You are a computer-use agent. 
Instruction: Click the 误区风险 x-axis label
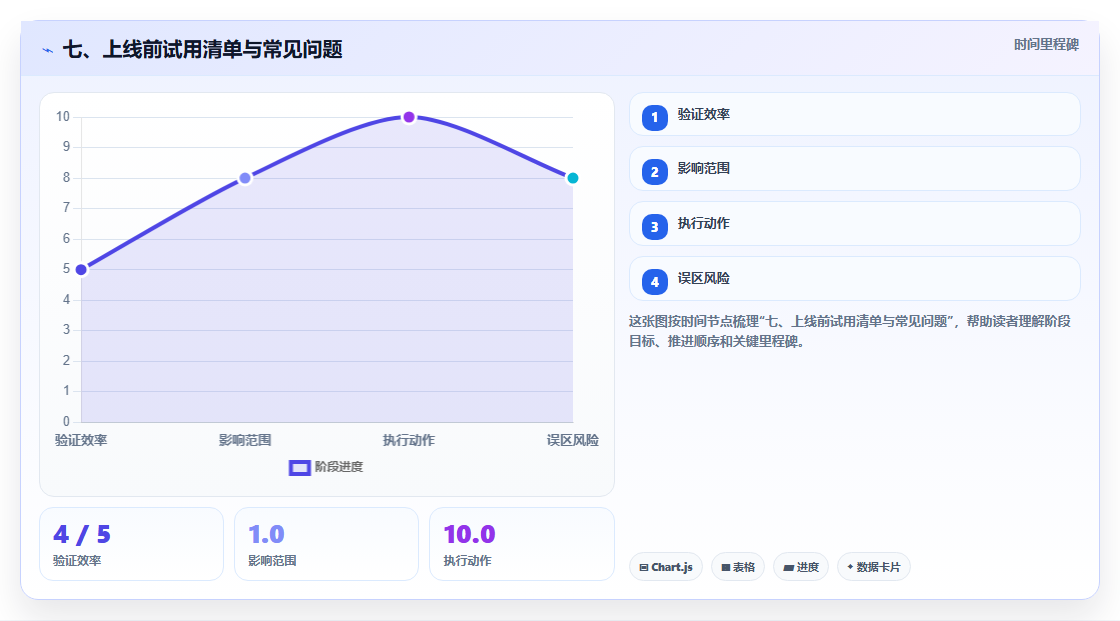click(573, 440)
